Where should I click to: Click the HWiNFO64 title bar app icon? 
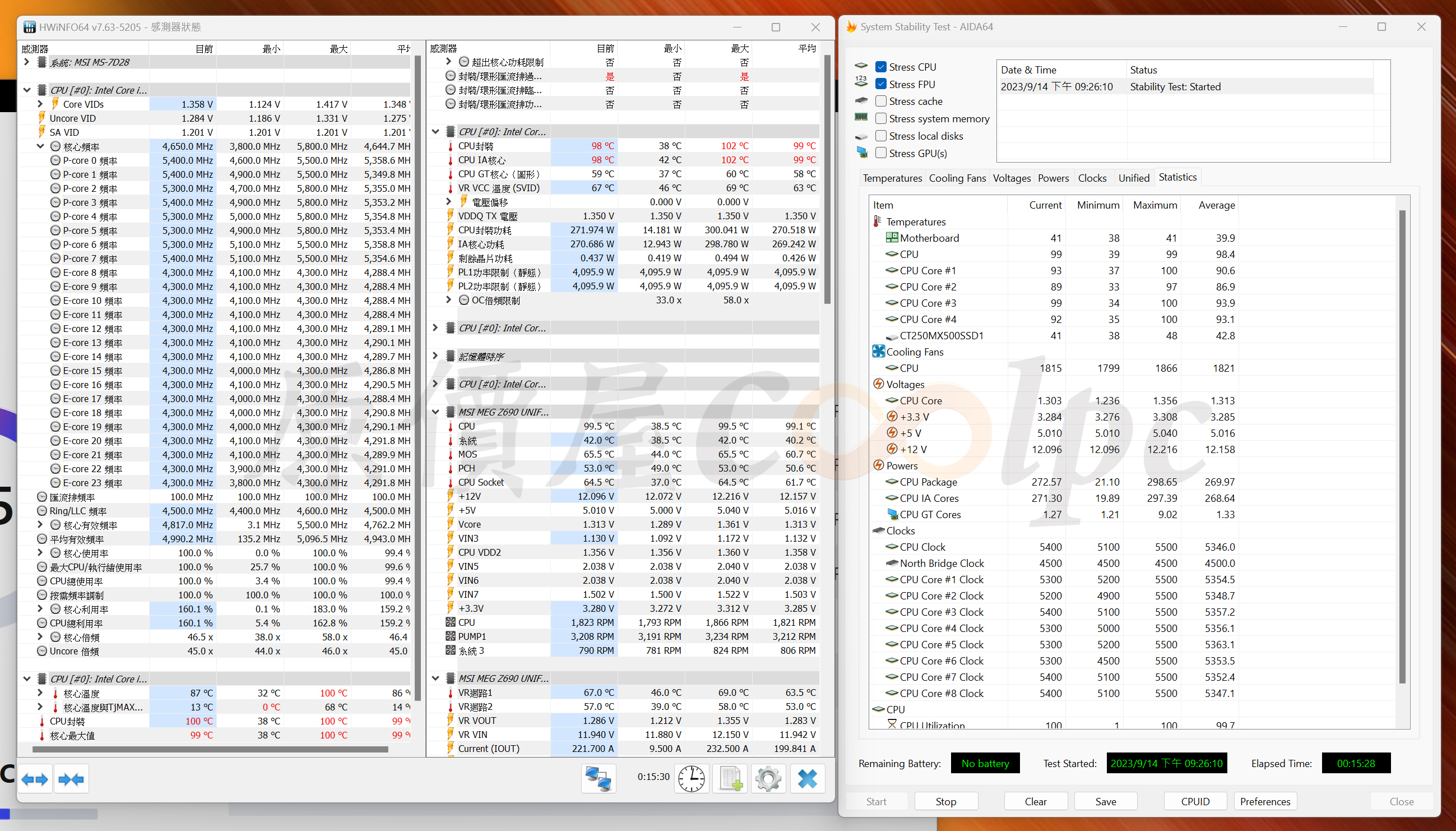coord(29,27)
